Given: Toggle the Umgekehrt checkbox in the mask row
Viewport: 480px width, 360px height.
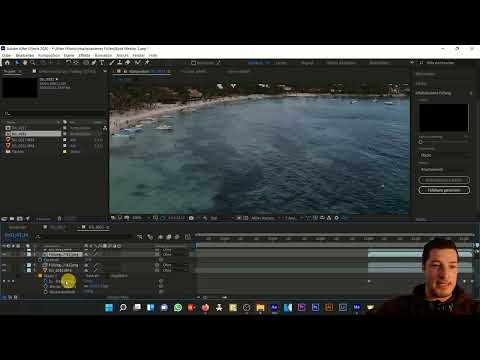Looking at the screenshot, I should 109,276.
